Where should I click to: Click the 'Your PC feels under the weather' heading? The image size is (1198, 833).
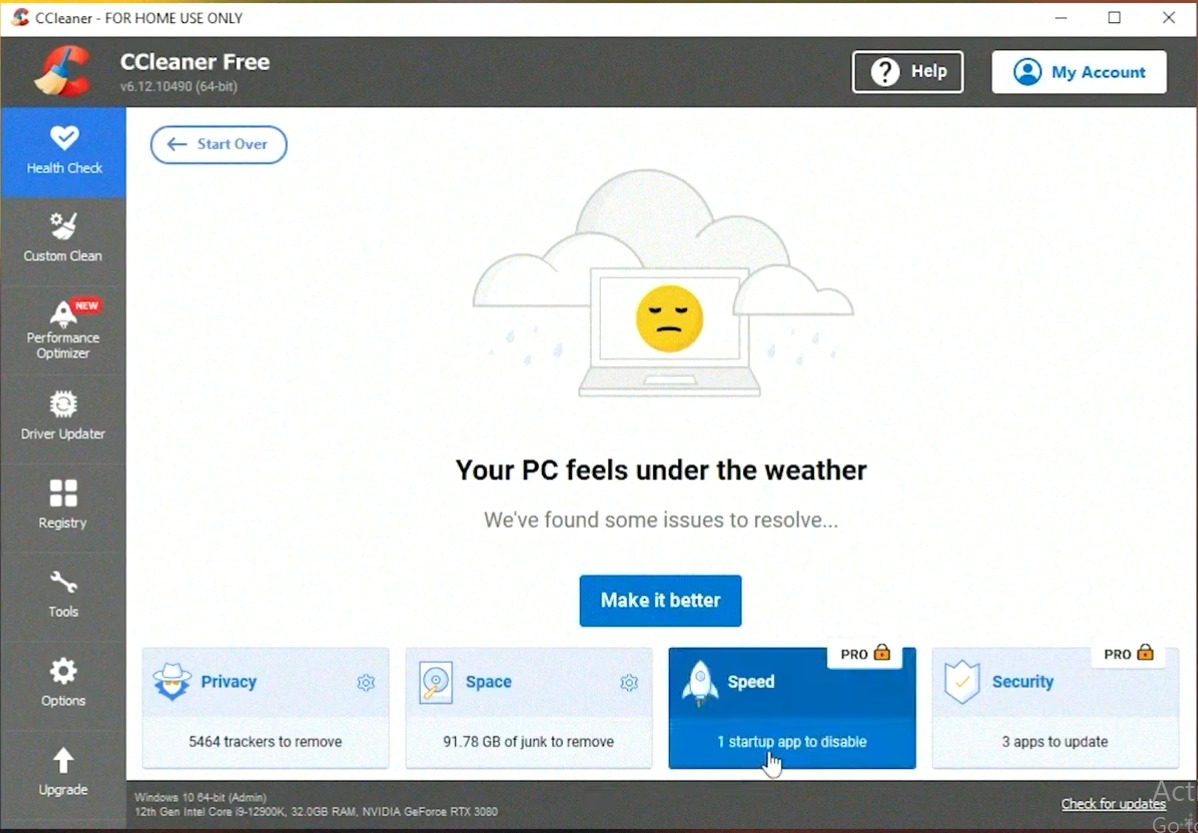pyautogui.click(x=661, y=470)
